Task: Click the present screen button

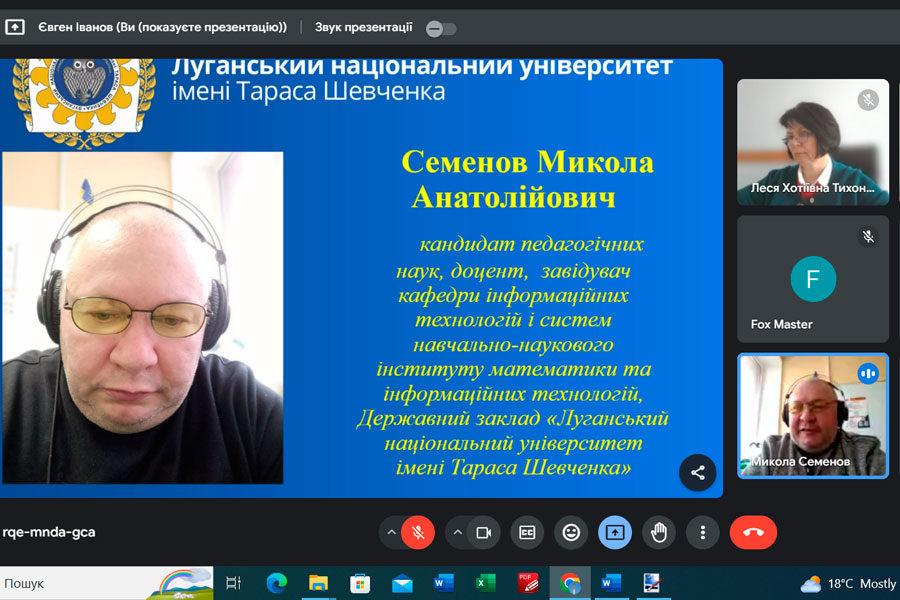Action: point(615,533)
